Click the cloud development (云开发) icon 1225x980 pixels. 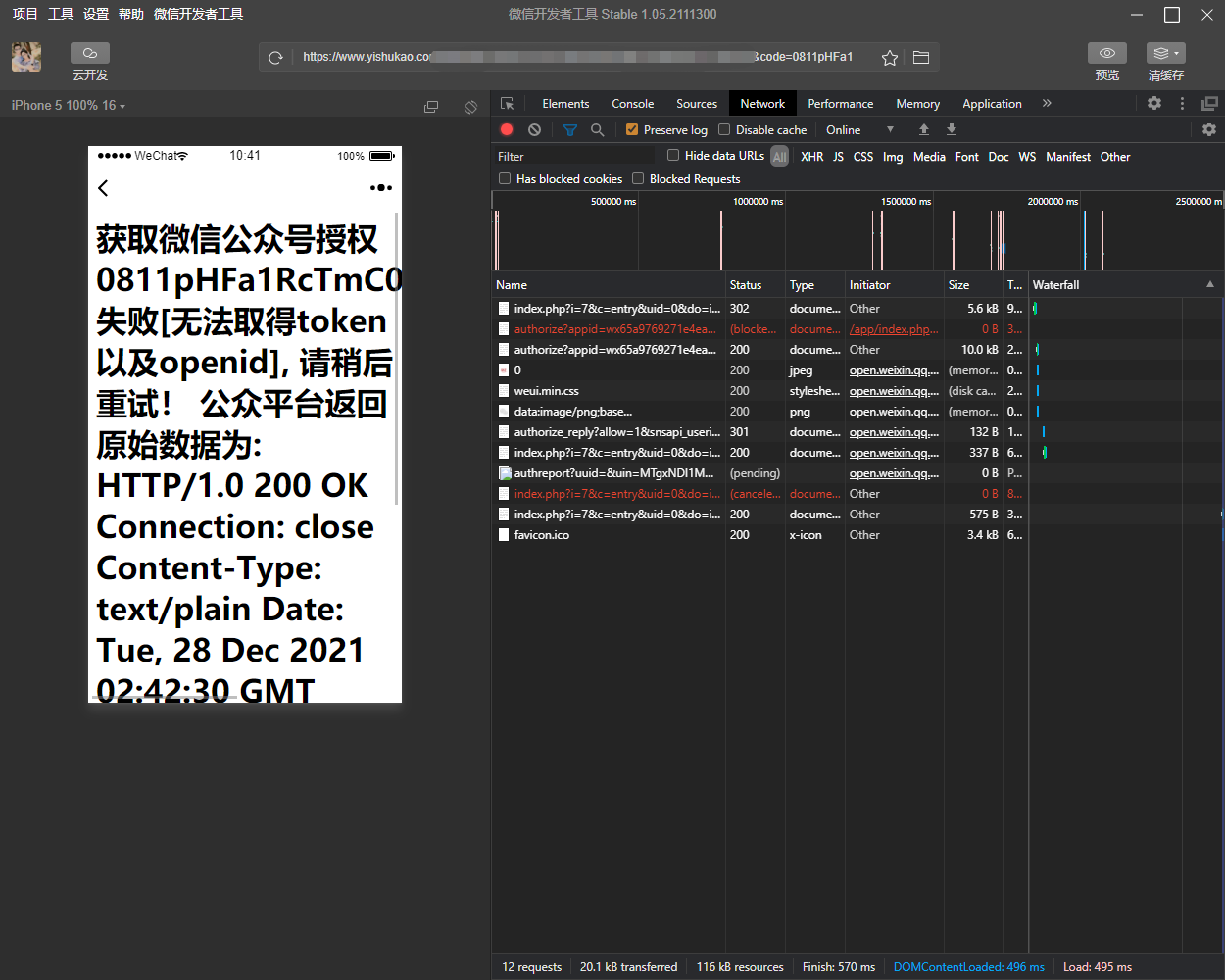click(x=90, y=53)
